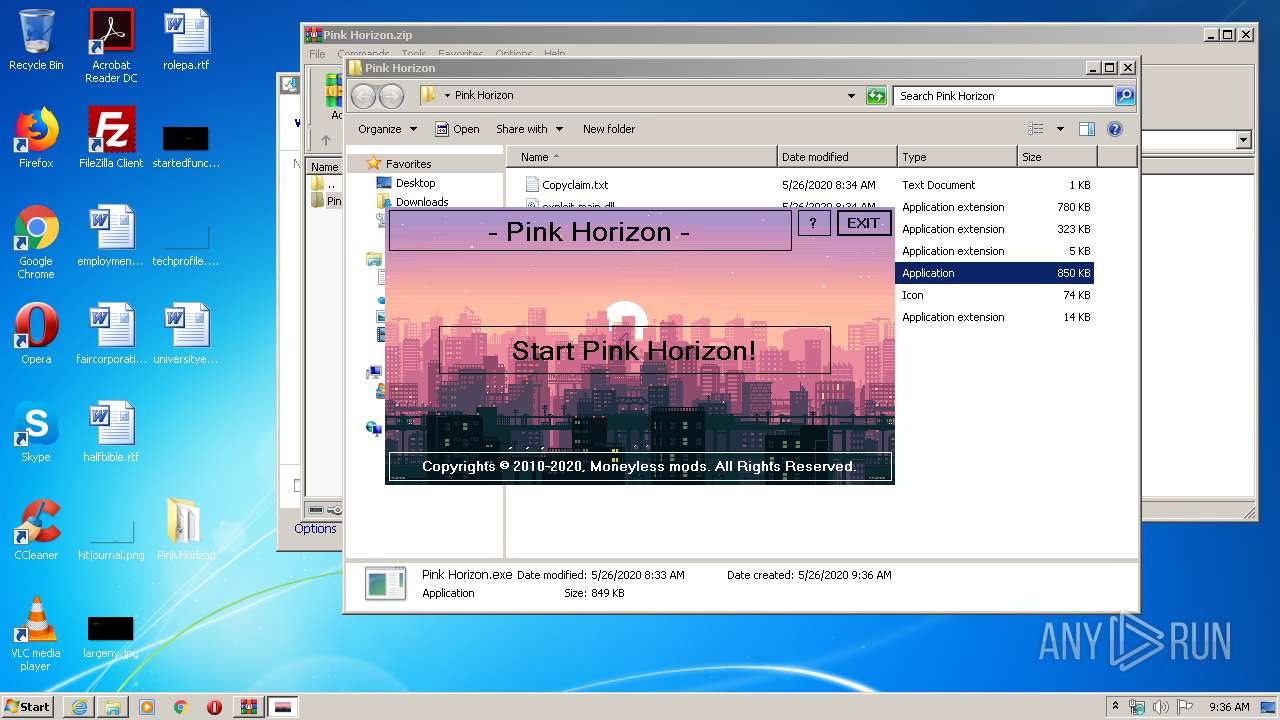The height and width of the screenshot is (720, 1280).
Task: Open the Firefox desktop shortcut
Action: [x=36, y=138]
